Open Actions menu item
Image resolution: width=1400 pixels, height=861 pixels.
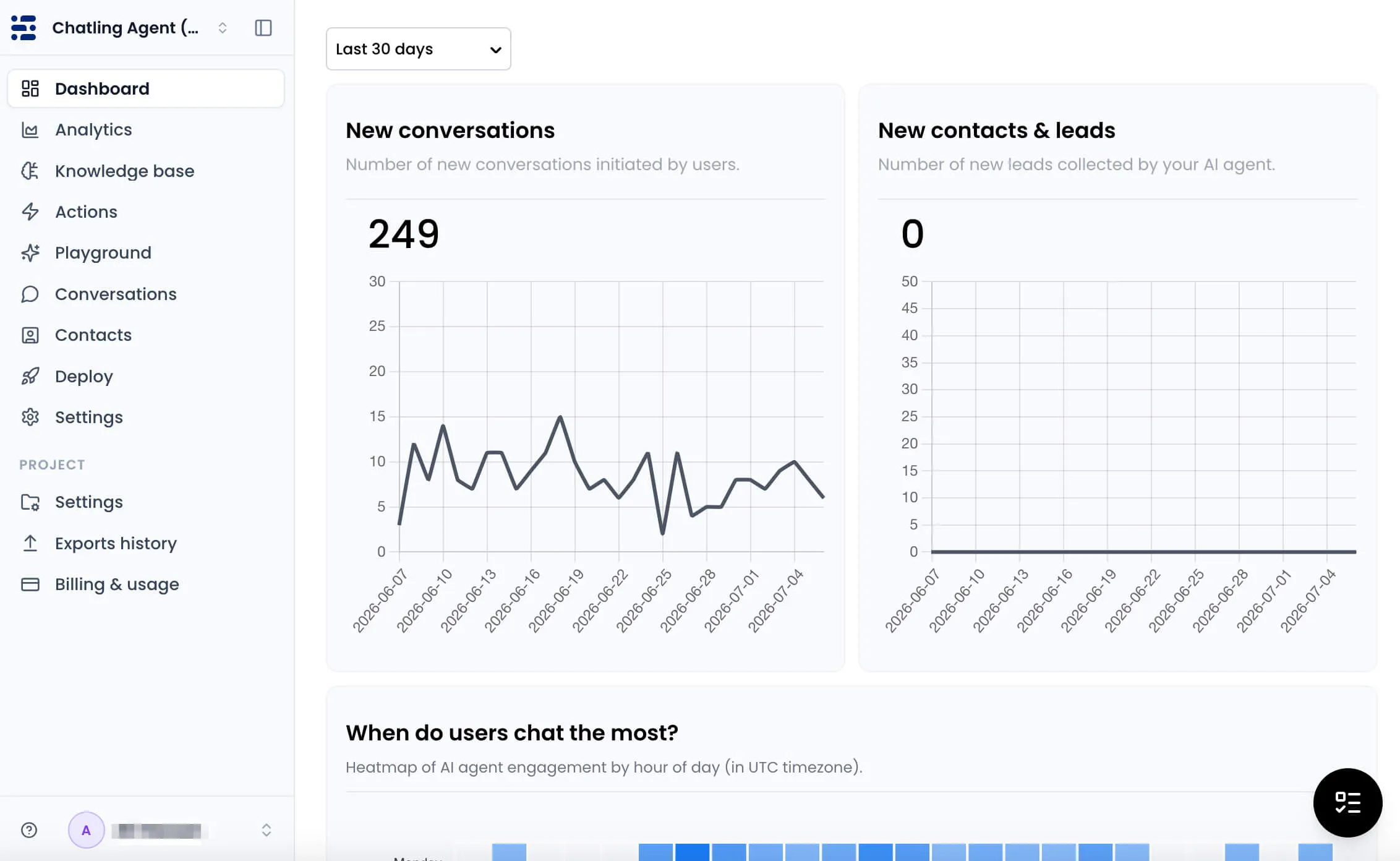[x=146, y=212]
